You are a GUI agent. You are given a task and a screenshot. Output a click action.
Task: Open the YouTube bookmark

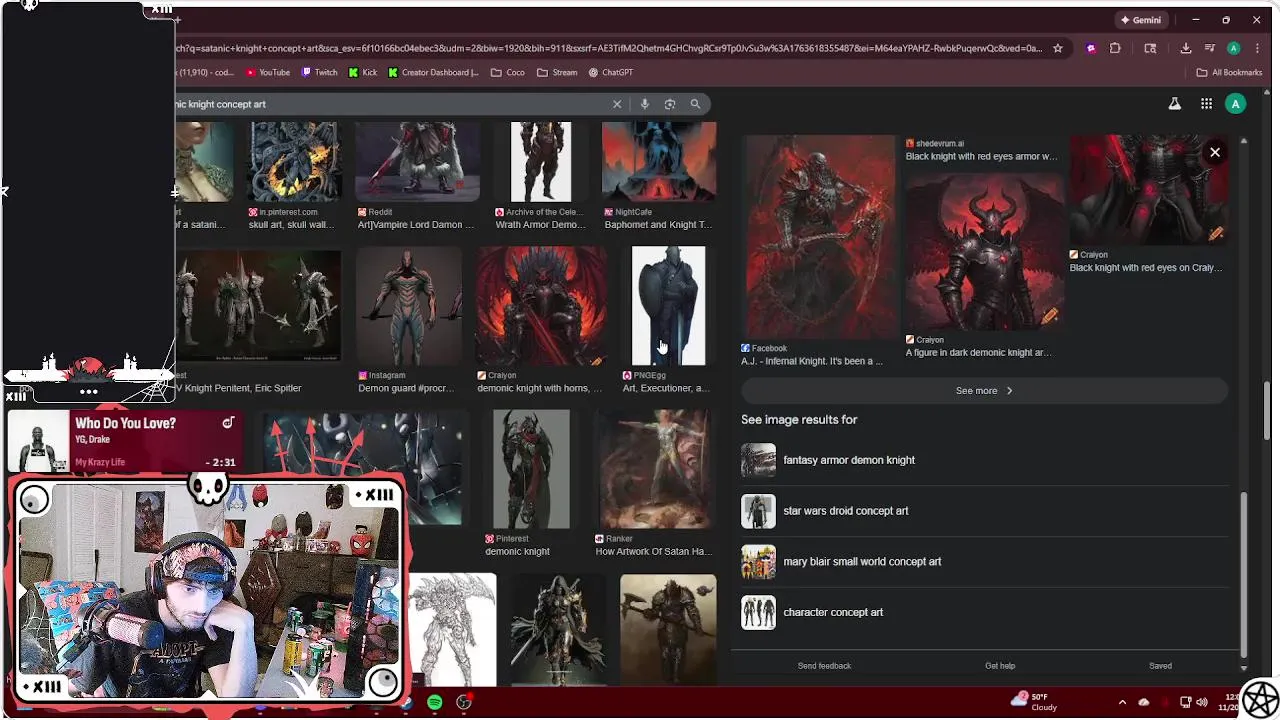[268, 72]
